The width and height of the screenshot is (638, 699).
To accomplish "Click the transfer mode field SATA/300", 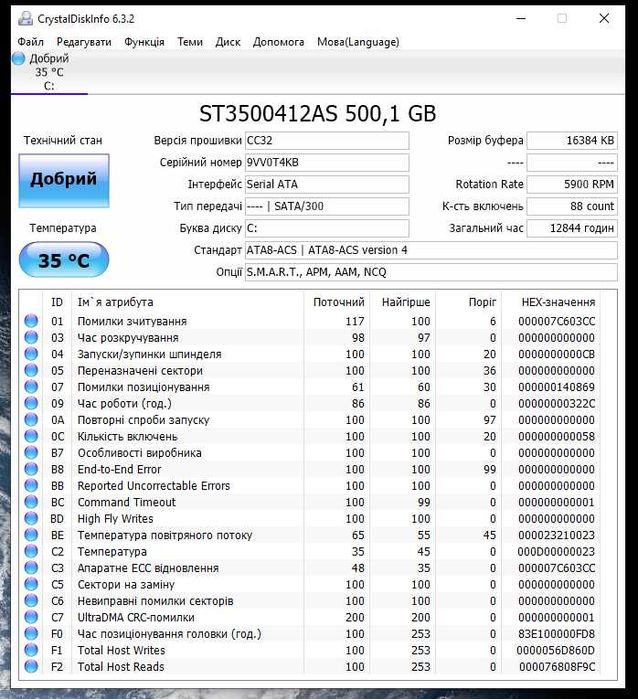I will pos(327,206).
